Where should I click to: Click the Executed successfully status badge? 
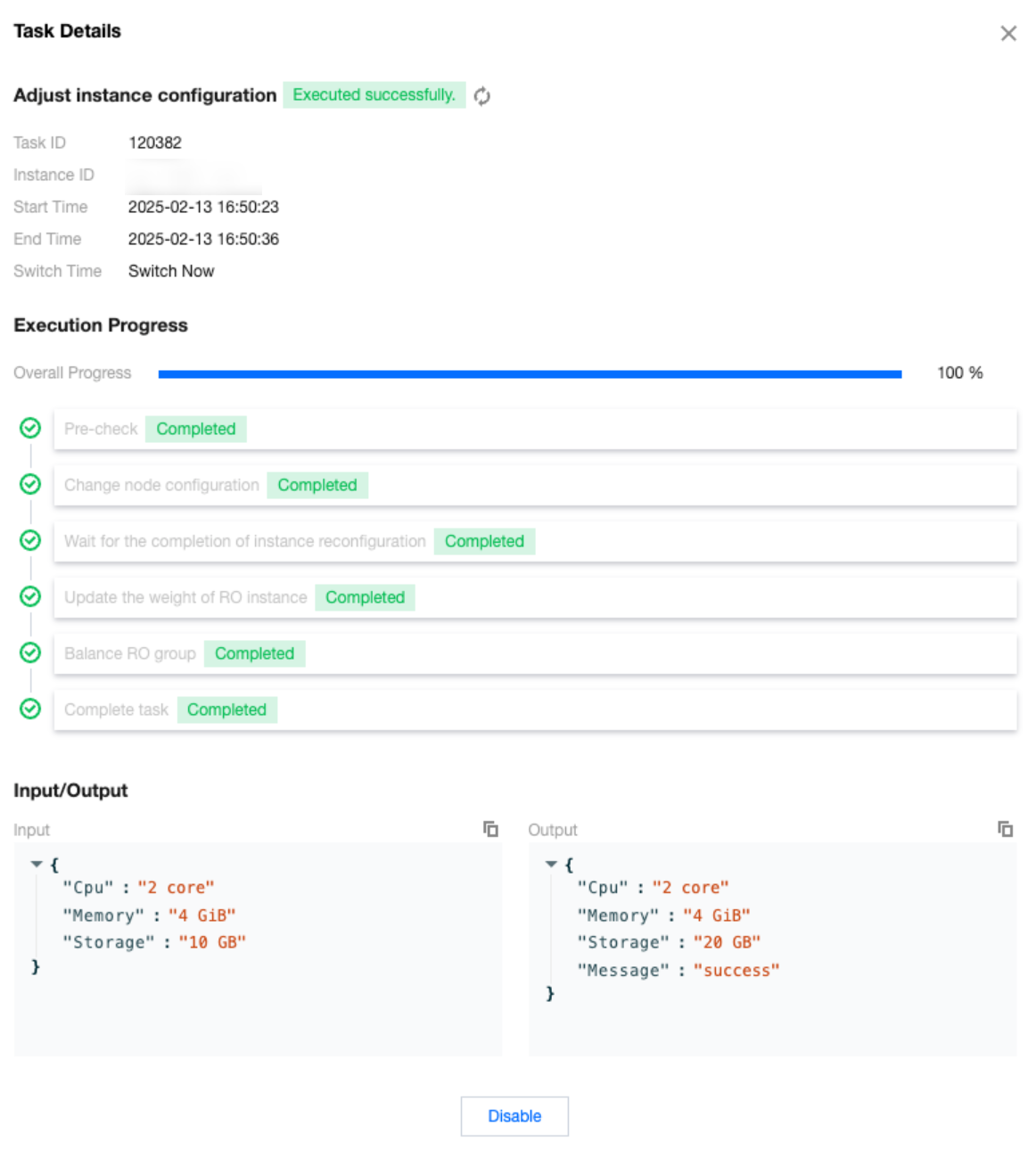coord(374,95)
